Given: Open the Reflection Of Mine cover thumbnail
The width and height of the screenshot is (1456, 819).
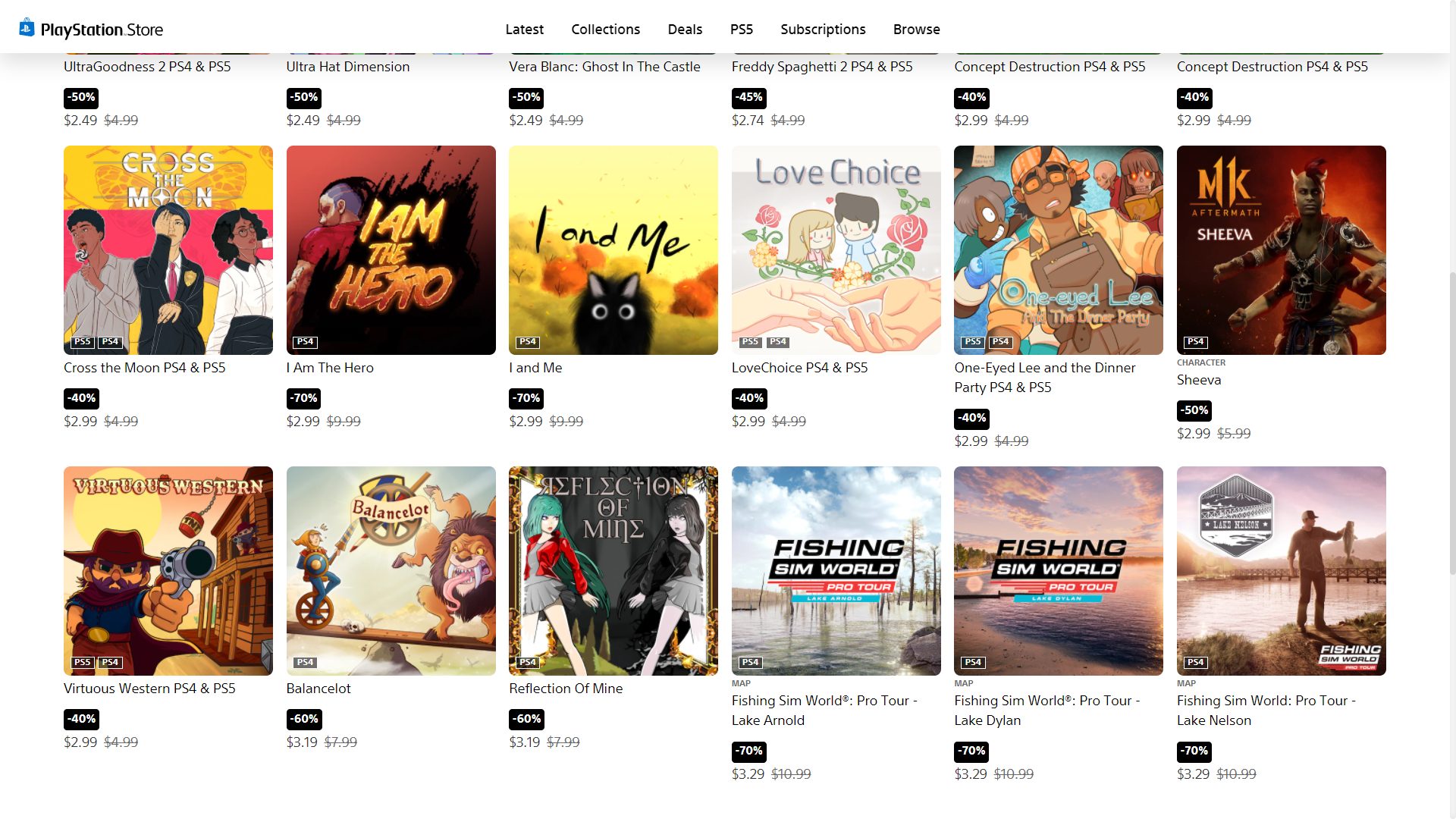Looking at the screenshot, I should 613,571.
